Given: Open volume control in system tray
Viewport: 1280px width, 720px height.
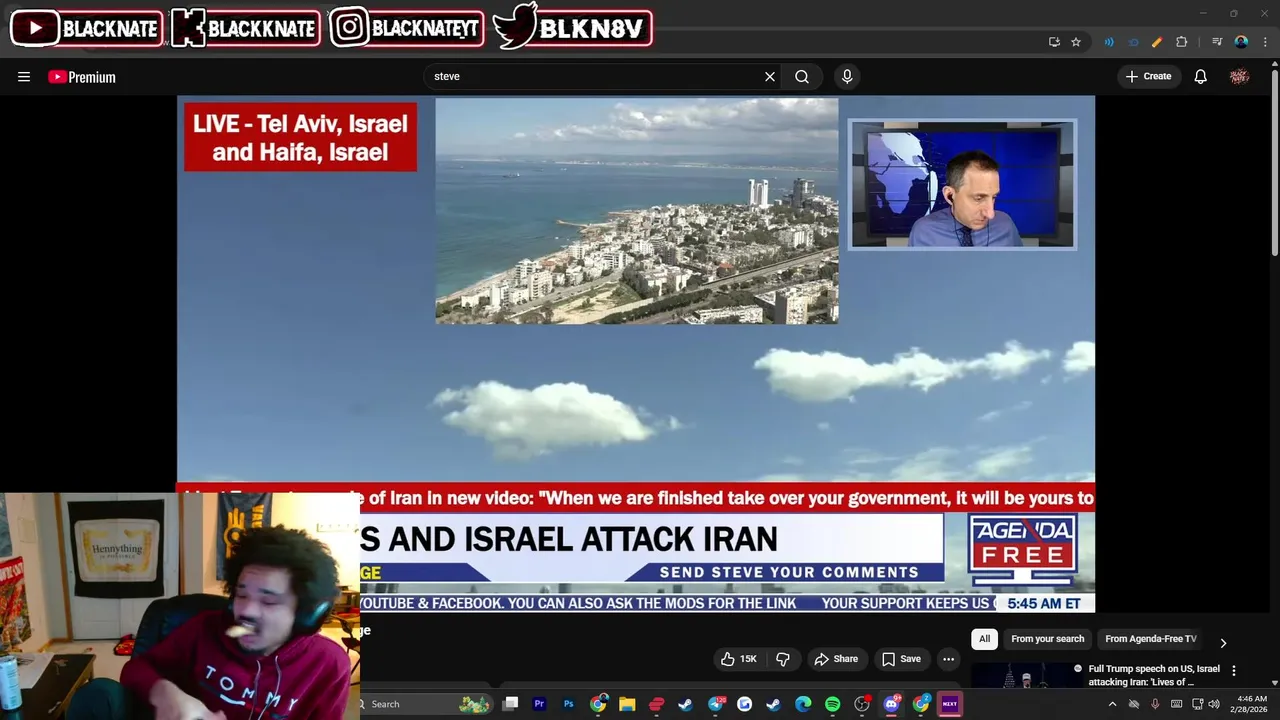Looking at the screenshot, I should (x=1215, y=704).
